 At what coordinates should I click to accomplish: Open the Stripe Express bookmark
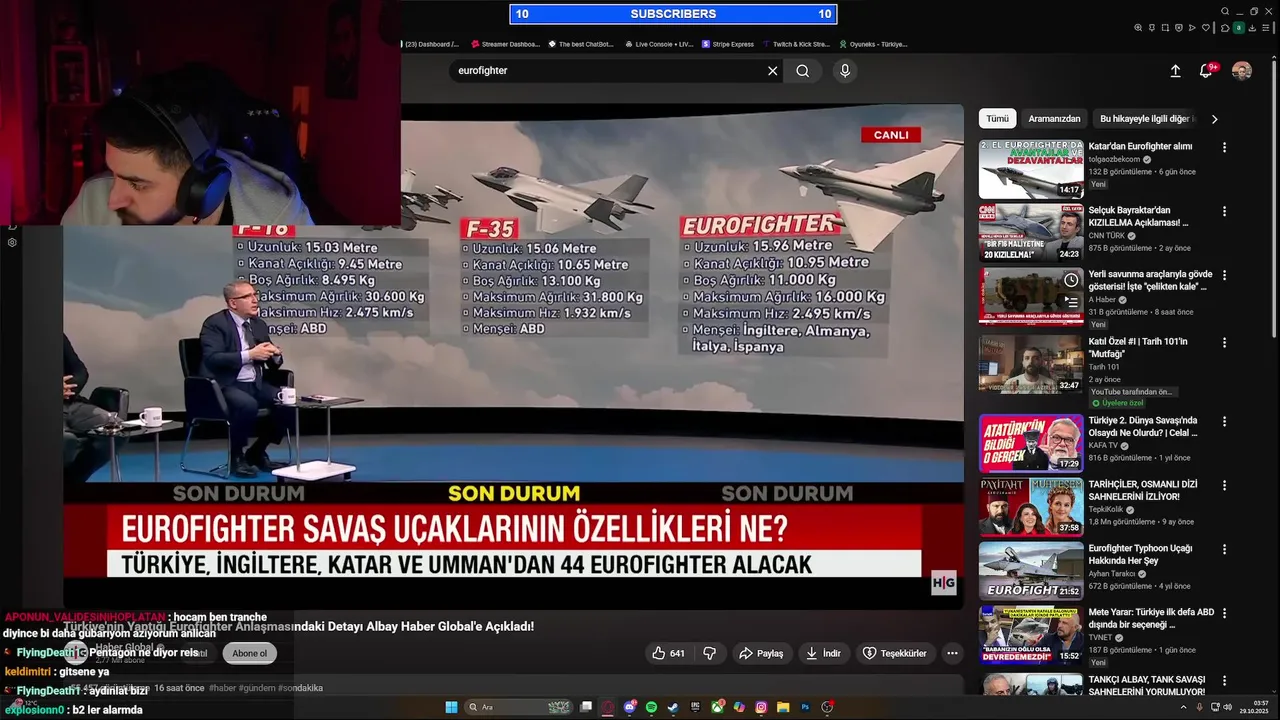tap(728, 44)
